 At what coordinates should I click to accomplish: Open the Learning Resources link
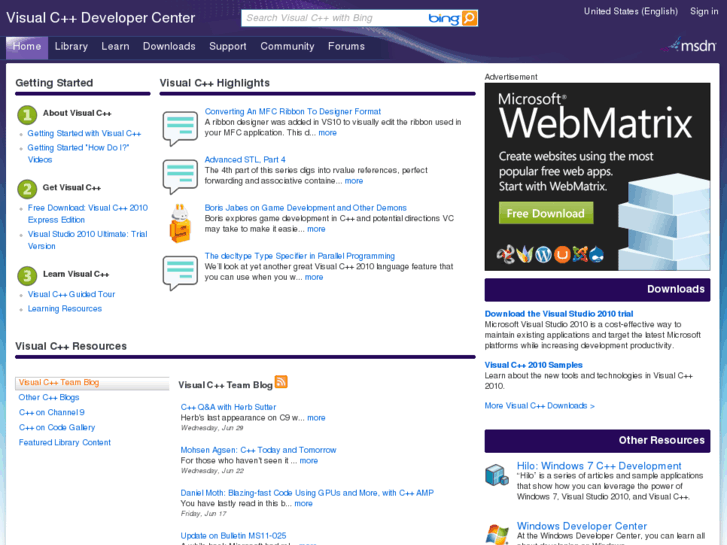[x=64, y=309]
